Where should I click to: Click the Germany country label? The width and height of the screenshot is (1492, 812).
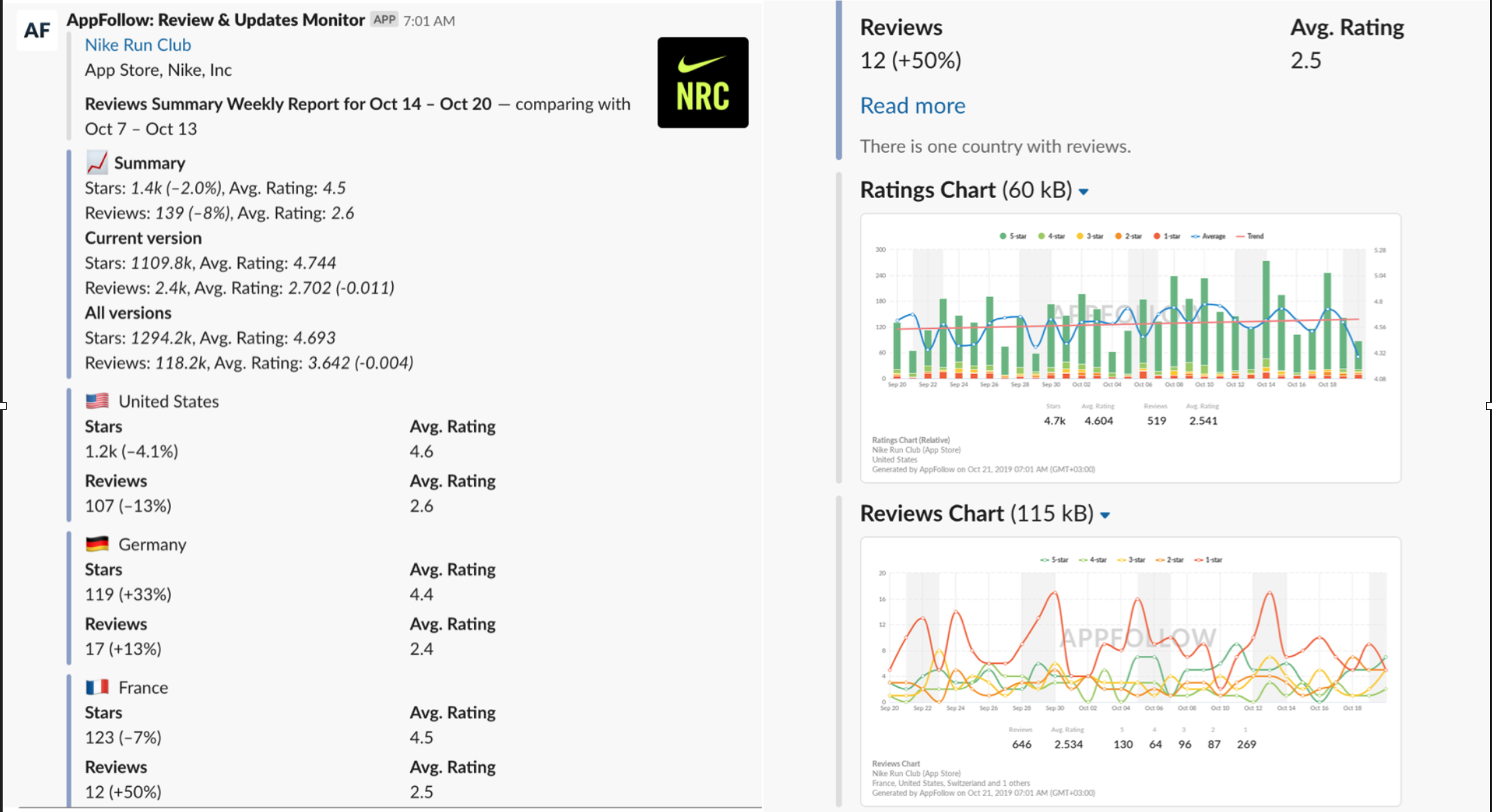click(152, 544)
